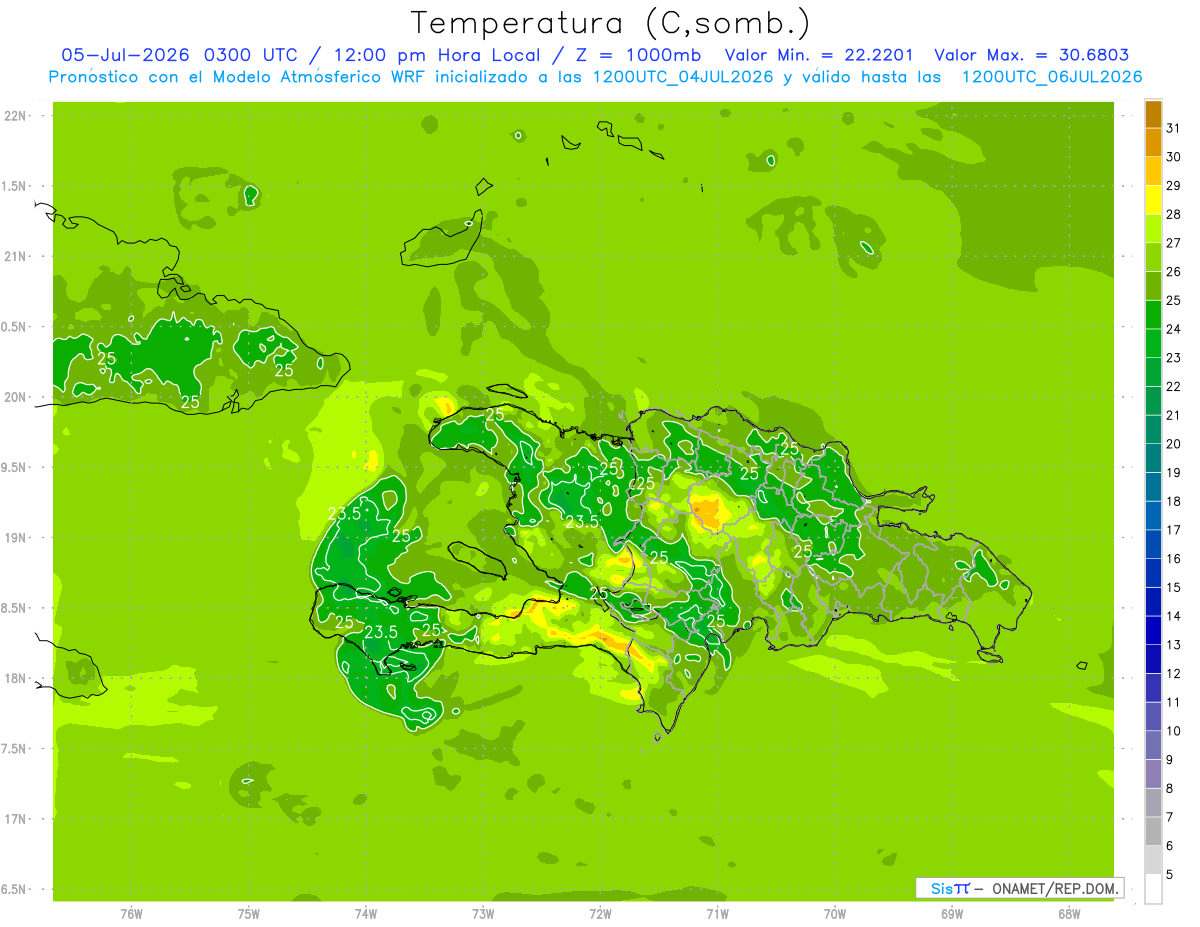The width and height of the screenshot is (1200, 927).
Task: Click the legend value "15"
Action: 1174,587
